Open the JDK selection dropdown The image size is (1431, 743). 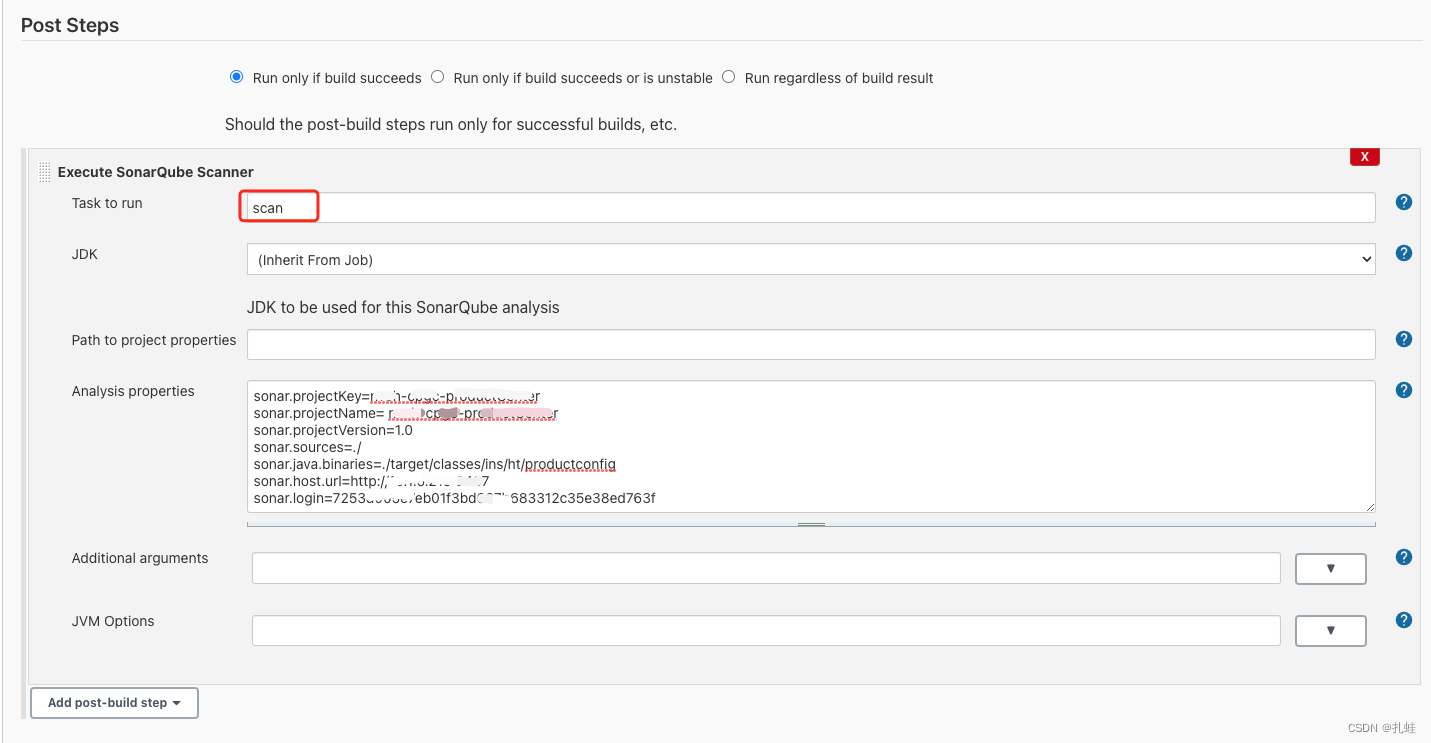pyautogui.click(x=811, y=259)
